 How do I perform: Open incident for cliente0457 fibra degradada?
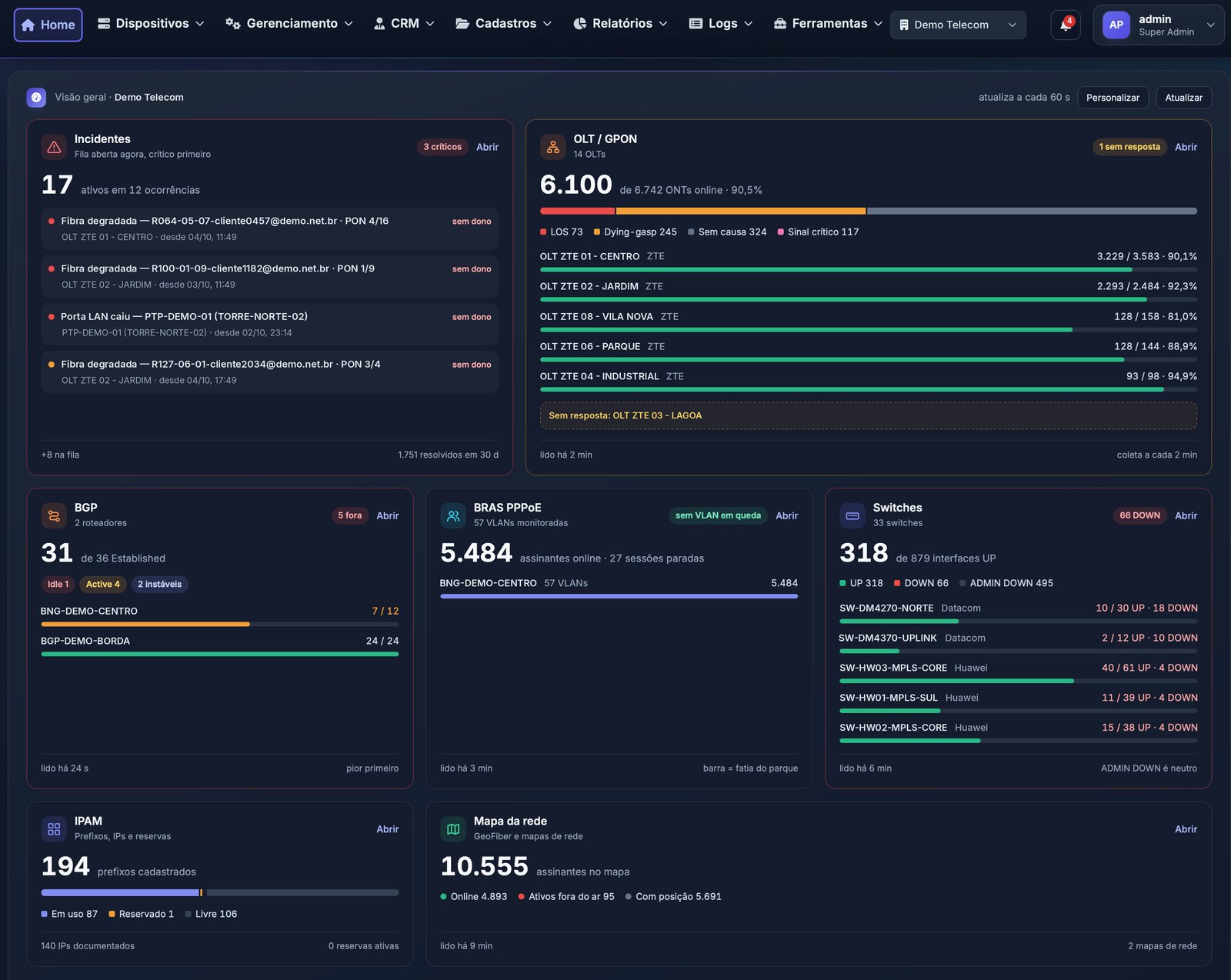[269, 228]
